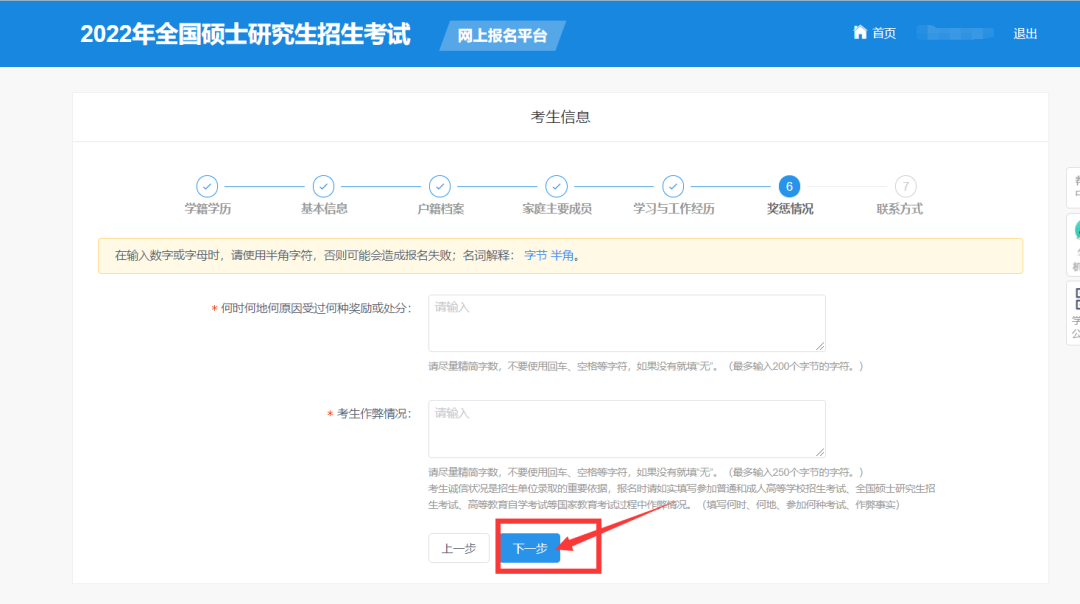
Task: Click the 上一步 previous button
Action: point(459,548)
